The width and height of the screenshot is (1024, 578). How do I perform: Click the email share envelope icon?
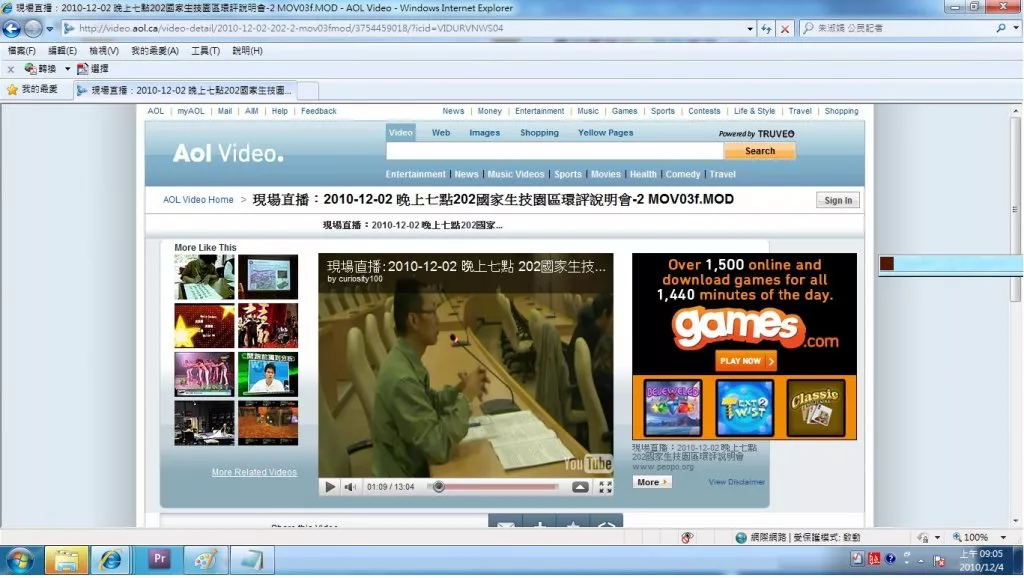click(505, 523)
